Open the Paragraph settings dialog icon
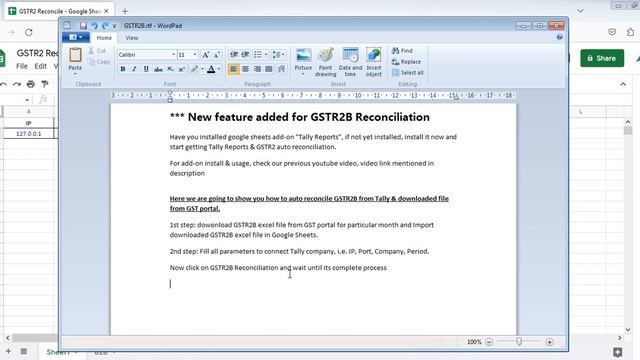 click(x=282, y=69)
